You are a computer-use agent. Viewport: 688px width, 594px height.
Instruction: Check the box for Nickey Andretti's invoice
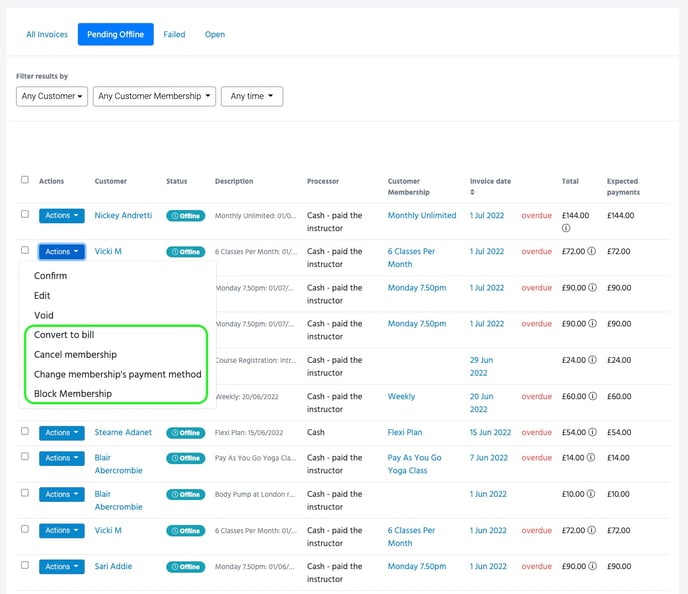coord(25,215)
